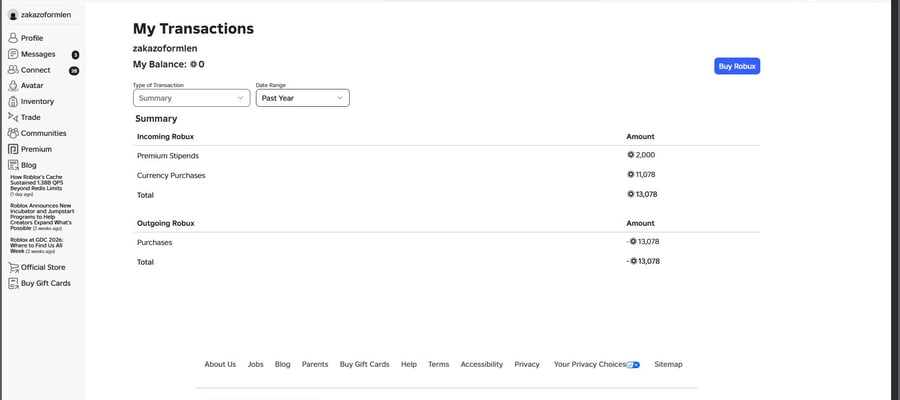Click the Inventory lock icon
The height and width of the screenshot is (400, 900).
pos(13,102)
